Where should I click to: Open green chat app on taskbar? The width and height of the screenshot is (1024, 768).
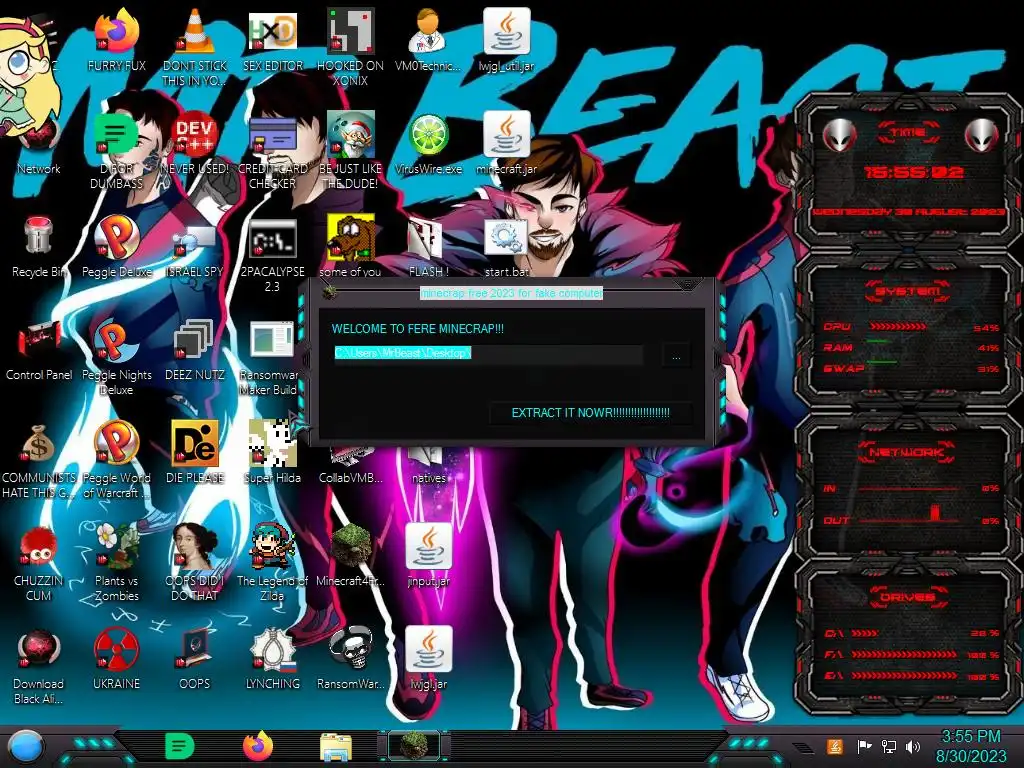point(180,746)
